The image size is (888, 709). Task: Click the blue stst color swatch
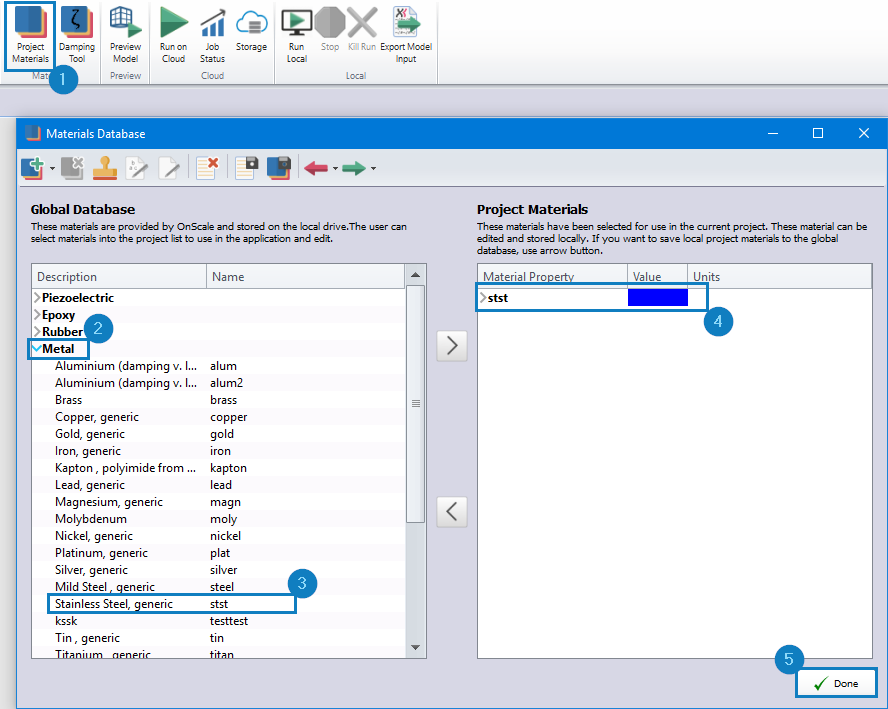tap(658, 297)
